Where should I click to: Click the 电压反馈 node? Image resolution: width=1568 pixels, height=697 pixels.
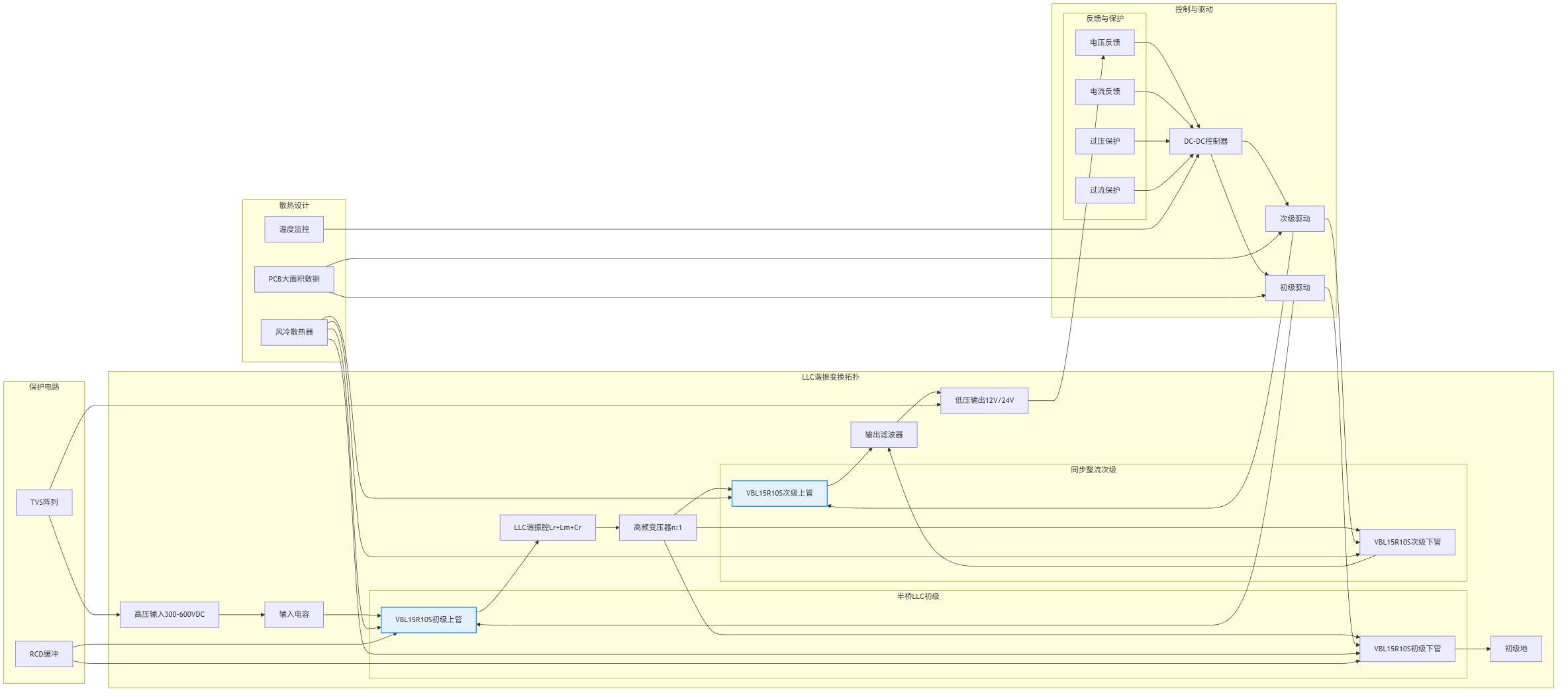(1104, 42)
